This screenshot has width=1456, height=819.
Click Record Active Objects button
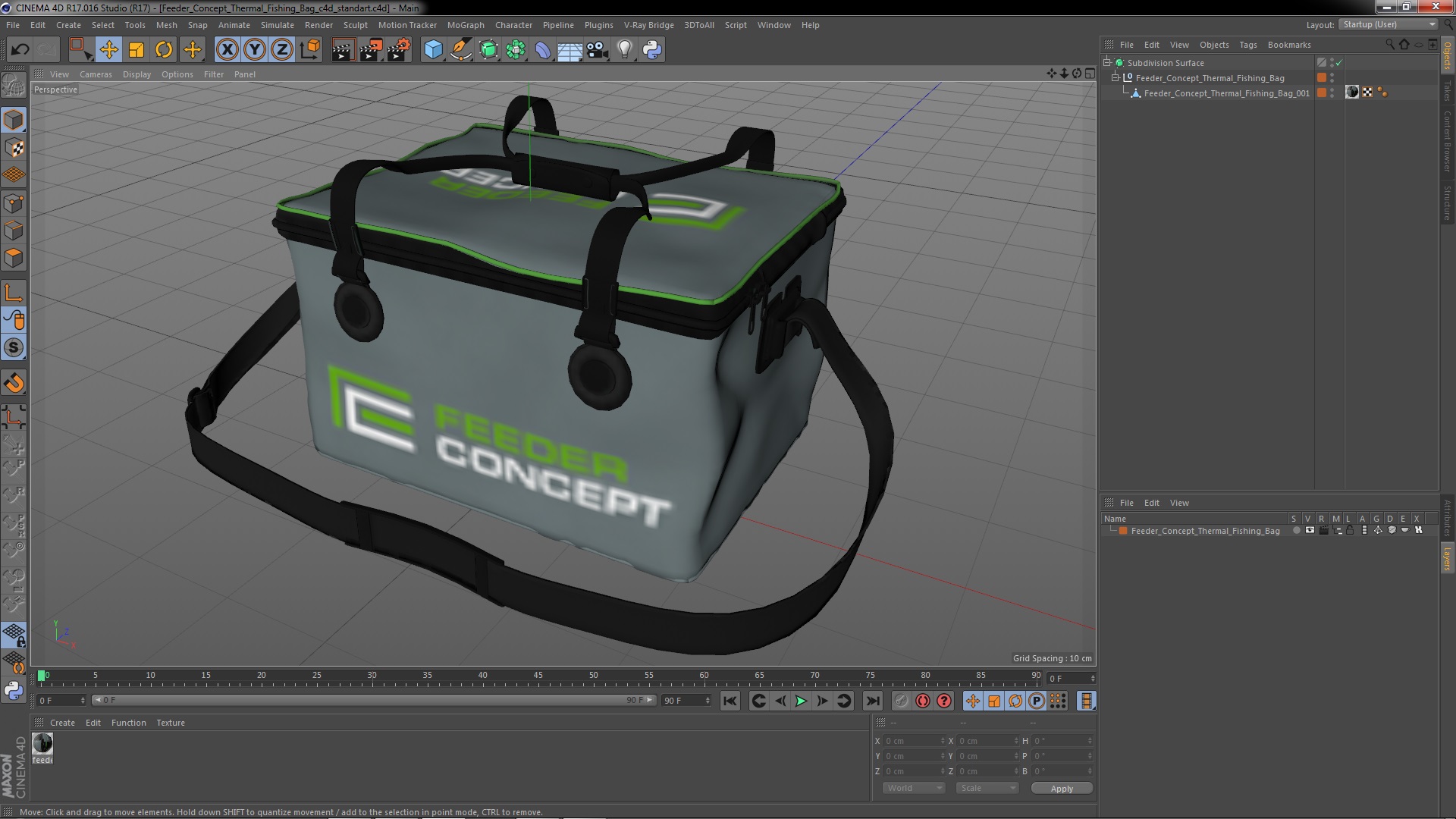point(901,701)
